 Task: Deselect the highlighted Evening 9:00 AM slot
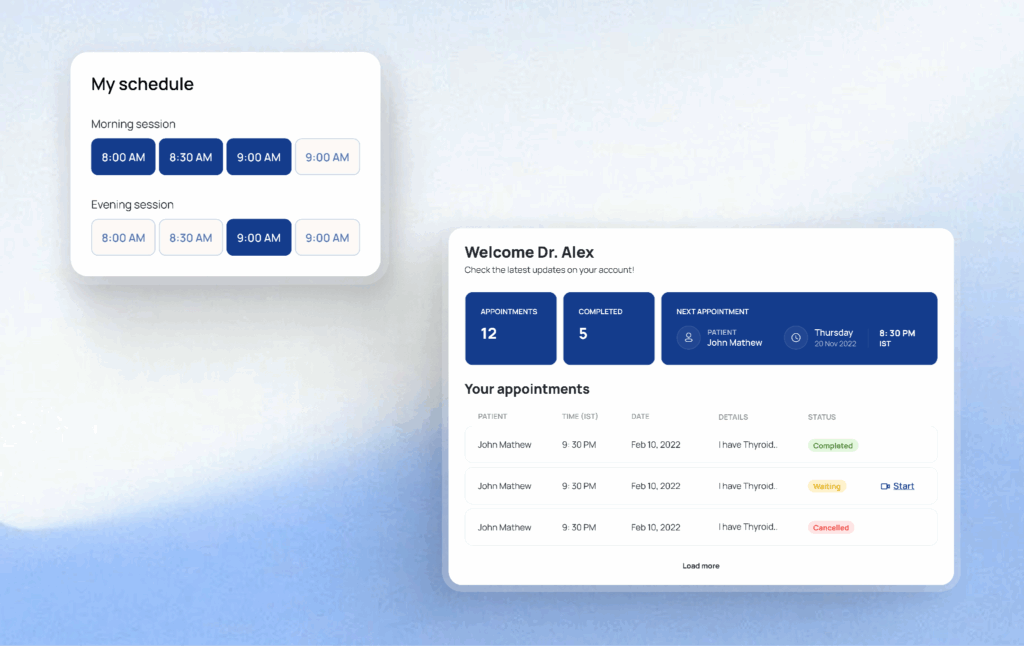259,237
